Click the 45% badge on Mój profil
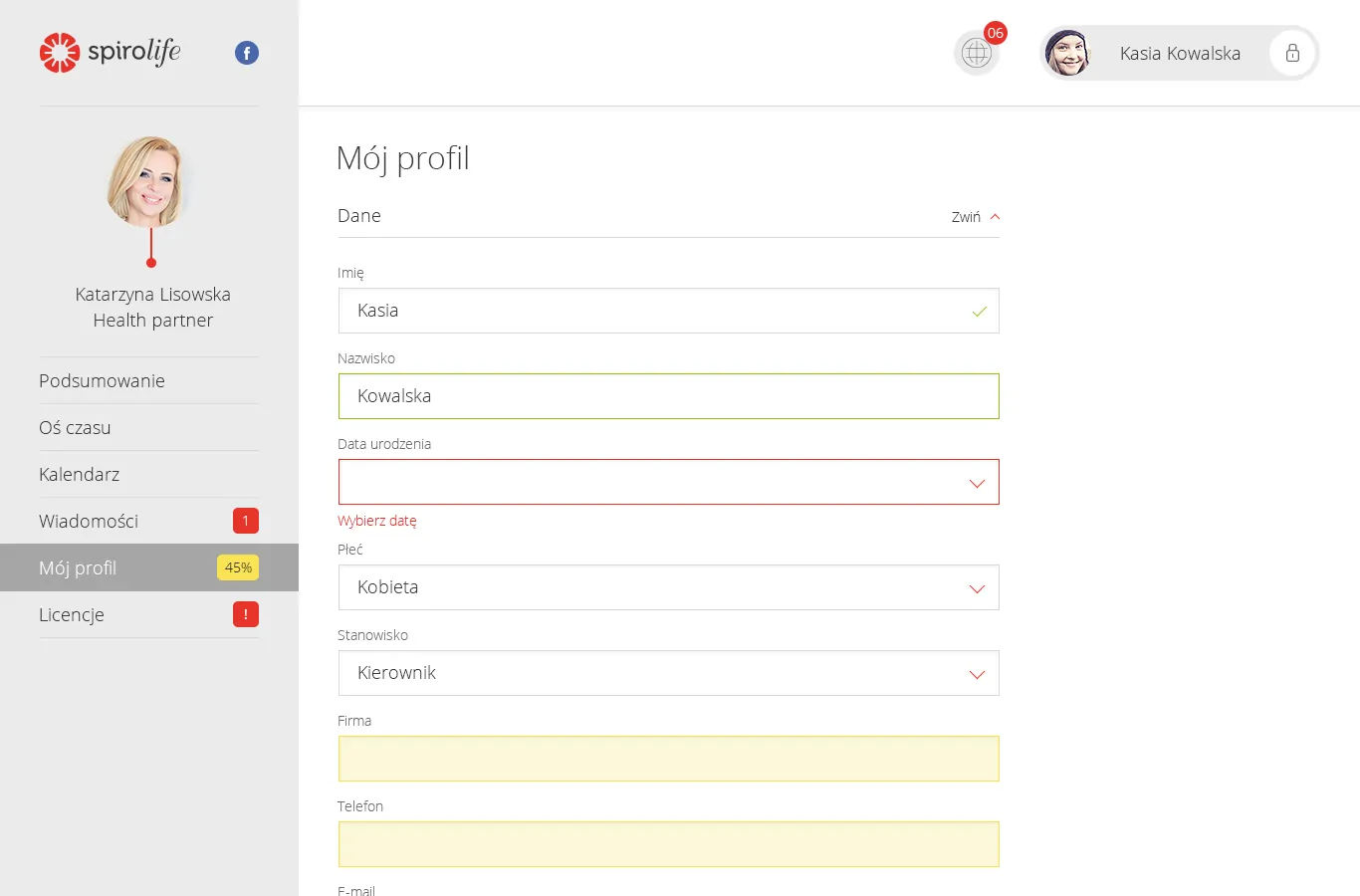1360x896 pixels. (x=238, y=567)
